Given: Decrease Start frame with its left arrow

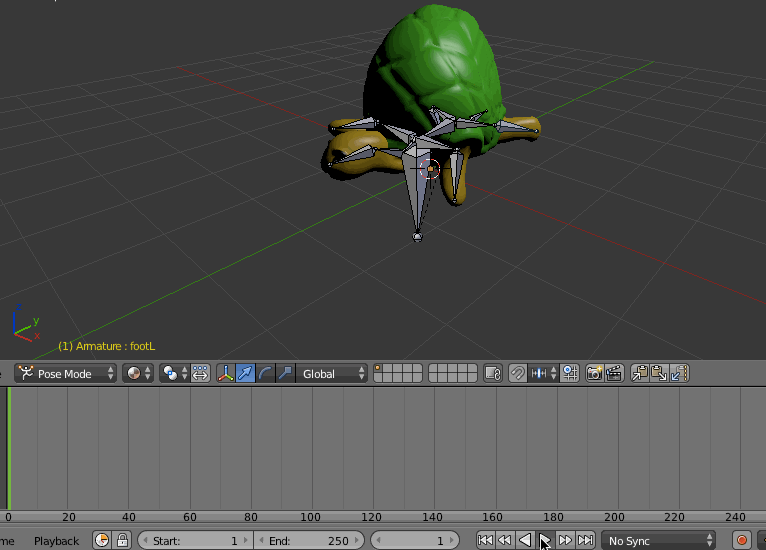Looking at the screenshot, I should (145, 541).
